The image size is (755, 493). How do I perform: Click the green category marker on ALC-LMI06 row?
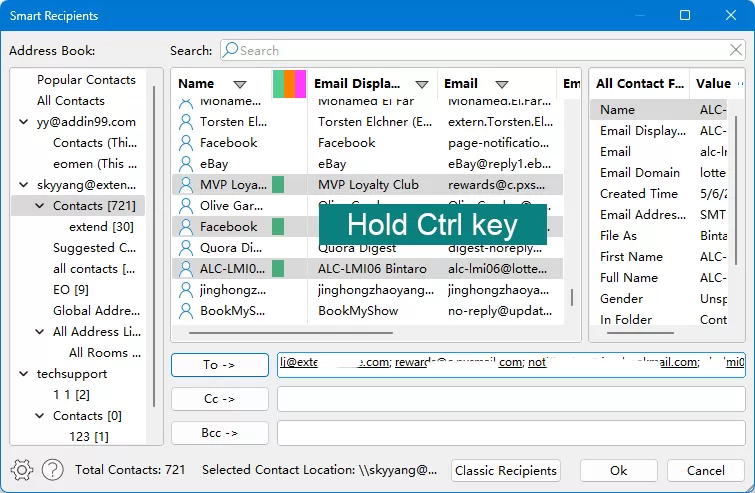tap(278, 269)
